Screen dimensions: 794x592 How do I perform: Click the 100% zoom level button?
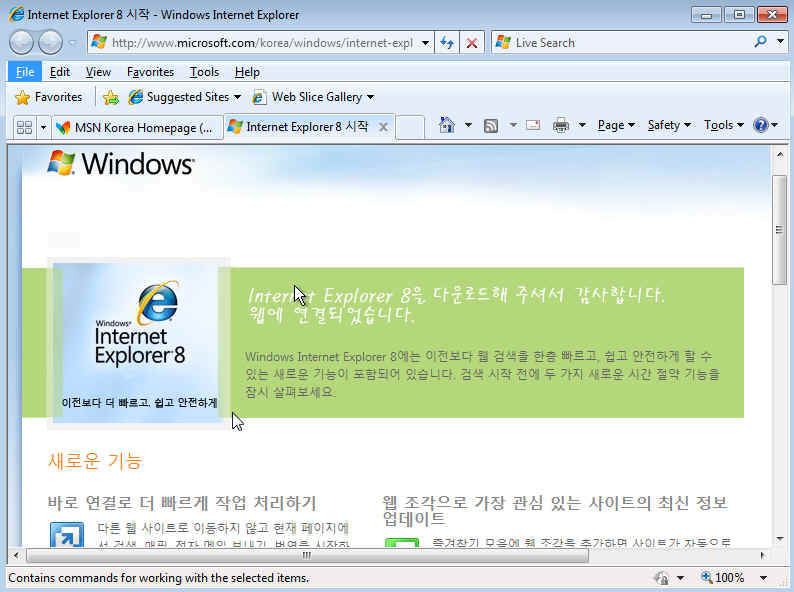click(x=723, y=578)
